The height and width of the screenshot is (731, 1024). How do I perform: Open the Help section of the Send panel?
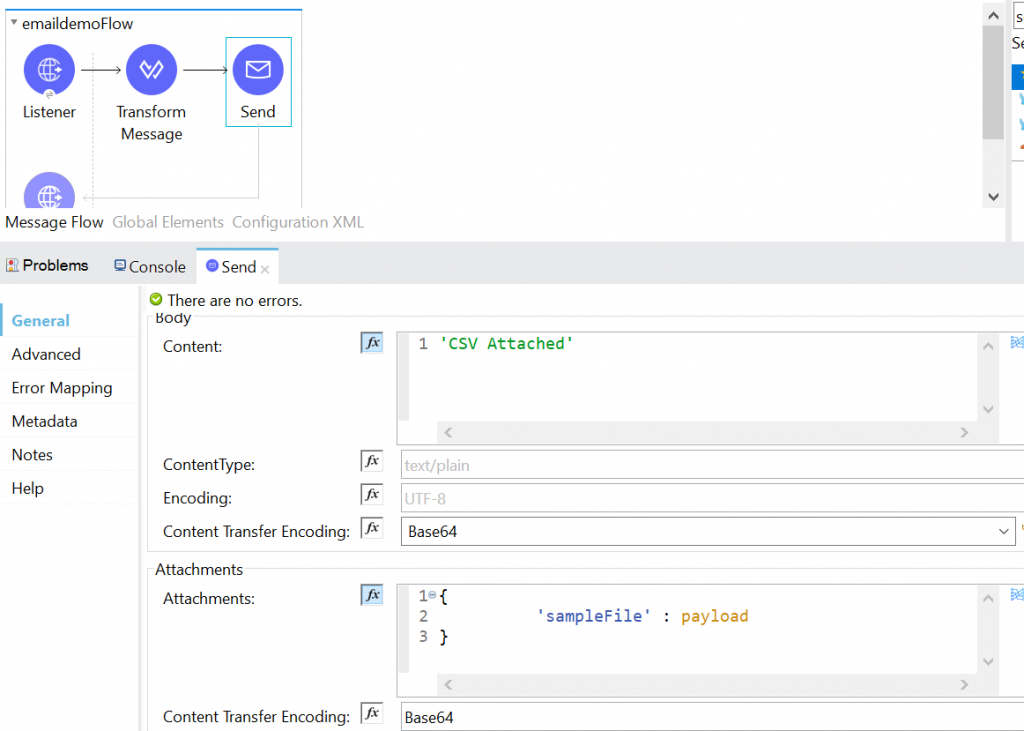[26, 488]
